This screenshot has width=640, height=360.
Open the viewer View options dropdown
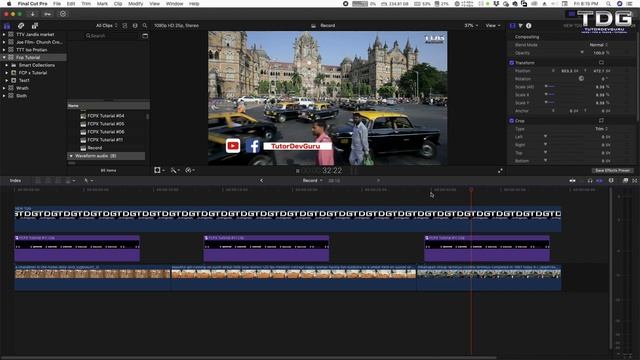pyautogui.click(x=493, y=25)
